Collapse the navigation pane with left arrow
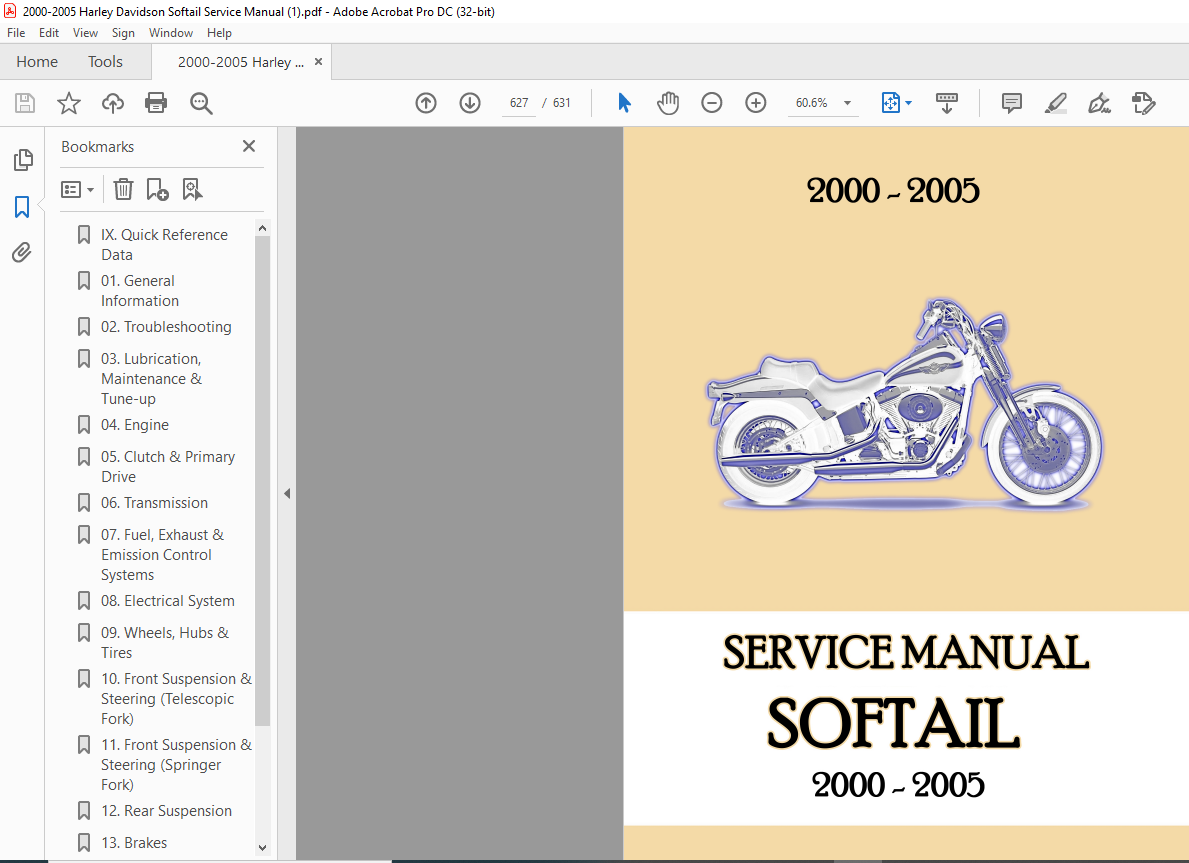 (287, 494)
